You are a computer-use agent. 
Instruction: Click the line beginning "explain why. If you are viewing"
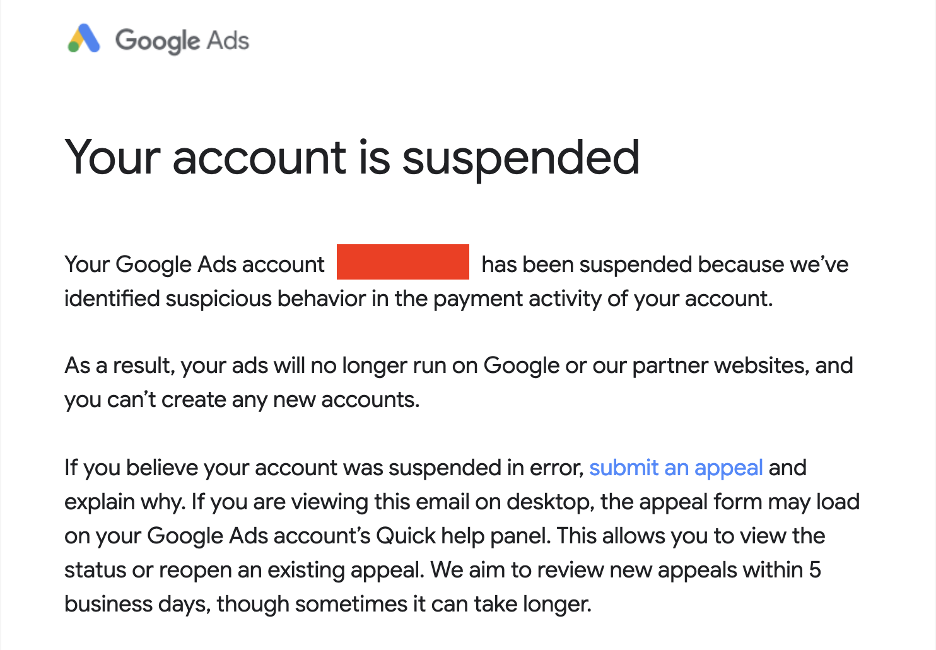[x=462, y=501]
